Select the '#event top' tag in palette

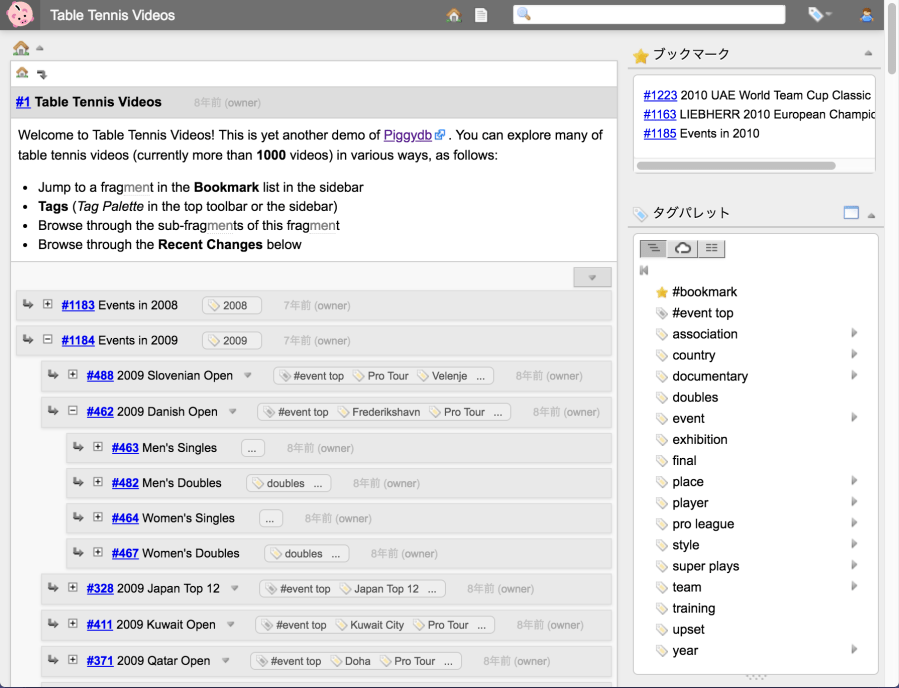point(702,313)
